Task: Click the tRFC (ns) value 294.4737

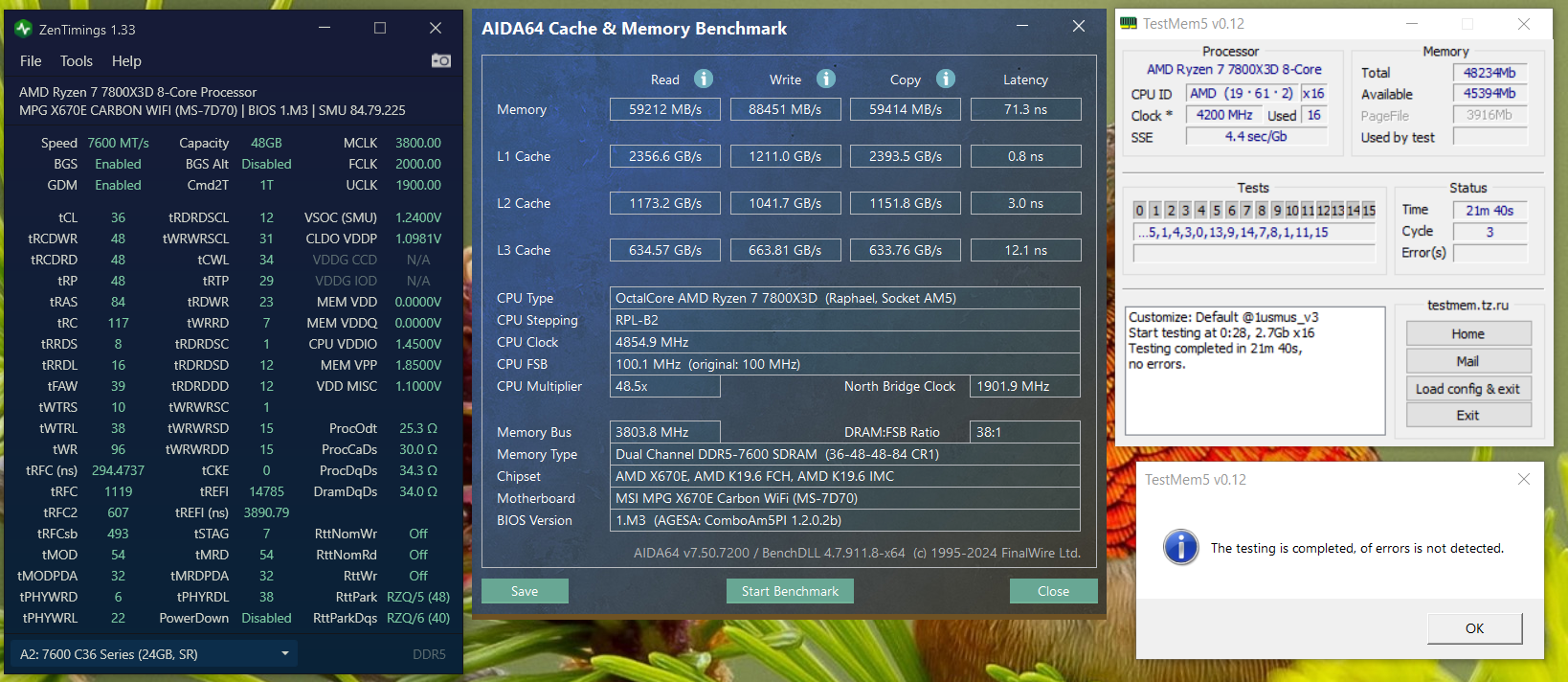Action: point(118,470)
